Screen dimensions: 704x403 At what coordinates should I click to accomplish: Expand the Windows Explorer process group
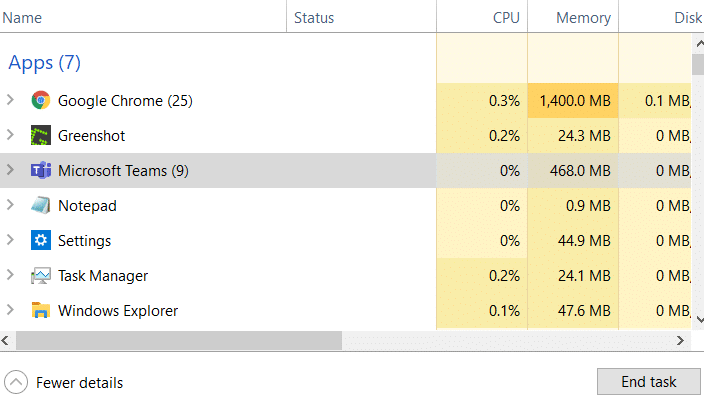[x=10, y=310]
